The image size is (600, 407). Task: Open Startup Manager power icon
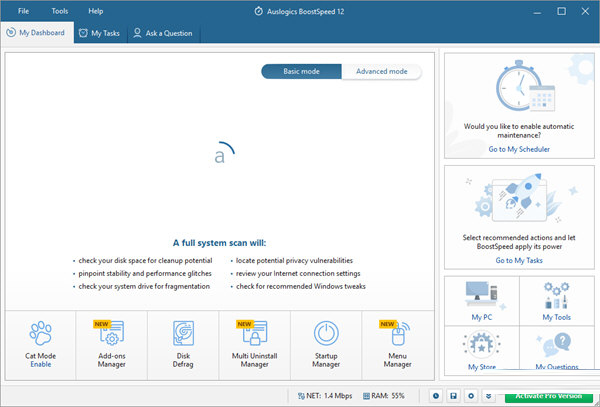327,333
